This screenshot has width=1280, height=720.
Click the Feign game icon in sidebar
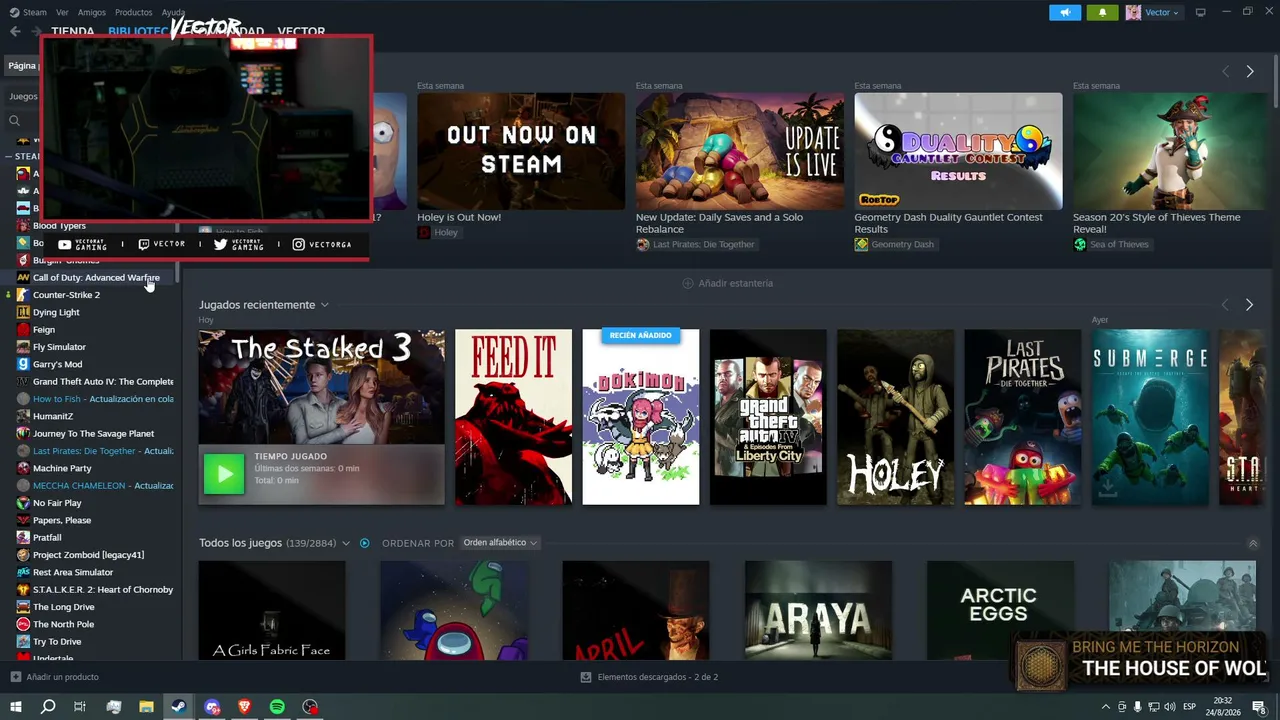pos(23,329)
